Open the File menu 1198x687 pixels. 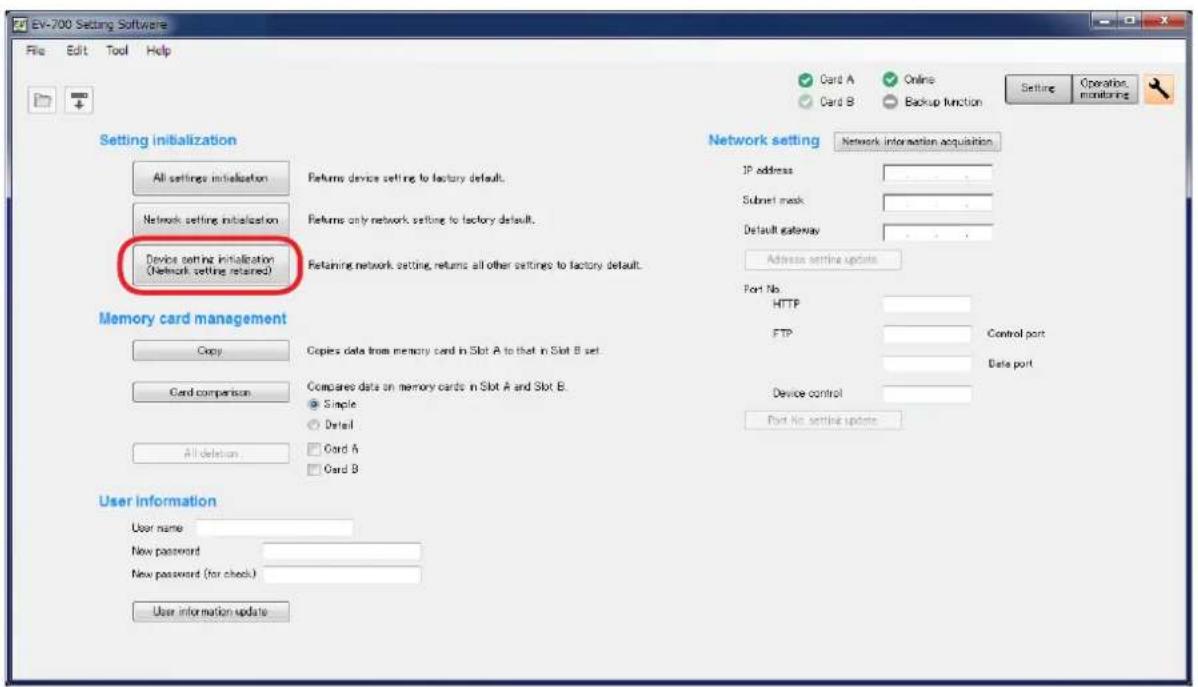35,50
